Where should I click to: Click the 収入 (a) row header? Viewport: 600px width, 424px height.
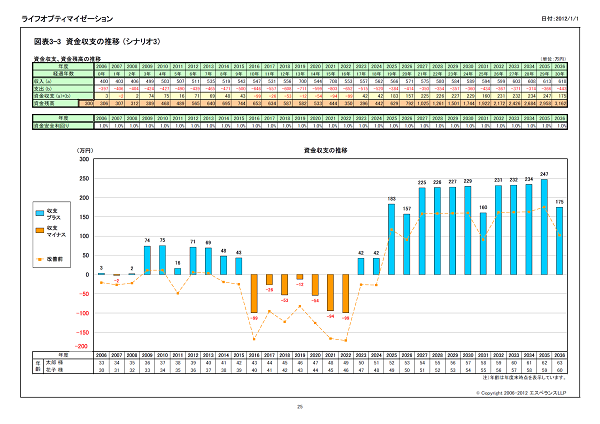[43, 82]
